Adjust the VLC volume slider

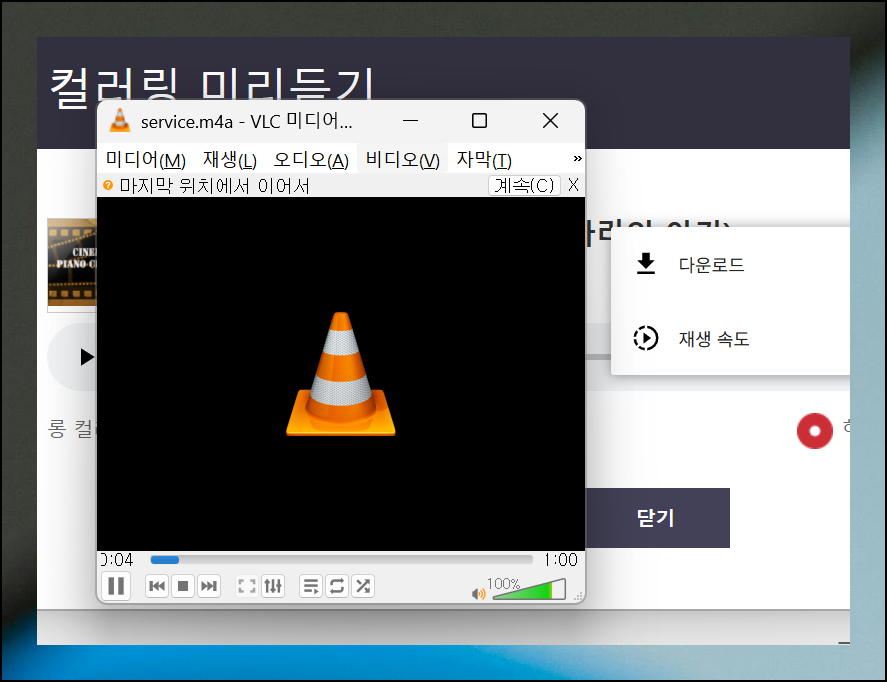[528, 589]
